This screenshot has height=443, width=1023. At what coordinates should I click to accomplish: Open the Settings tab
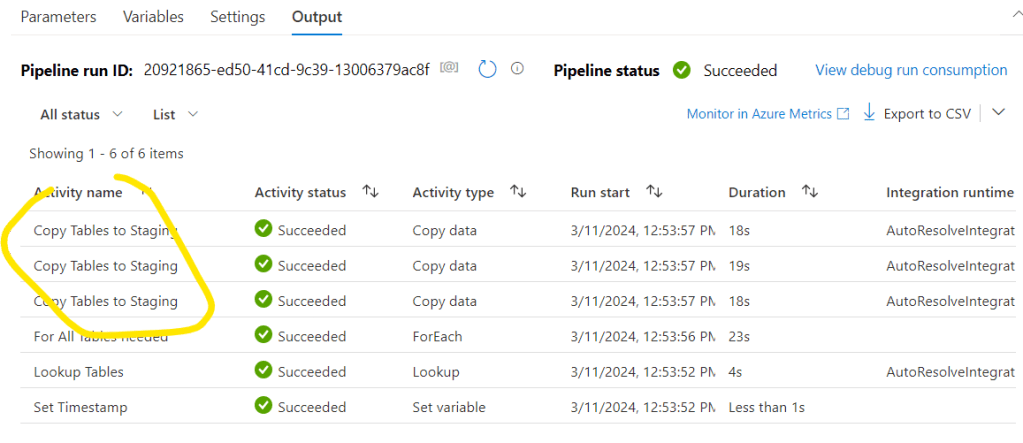(x=238, y=17)
